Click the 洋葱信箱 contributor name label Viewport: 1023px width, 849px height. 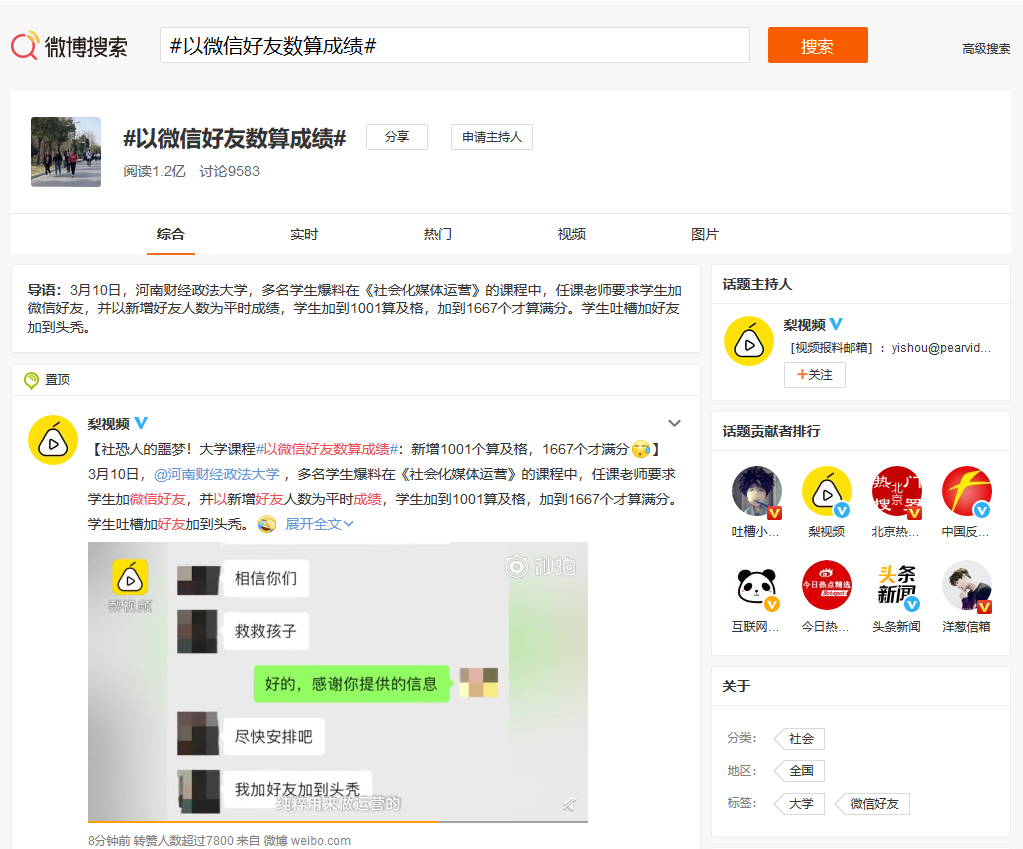pyautogui.click(x=966, y=626)
